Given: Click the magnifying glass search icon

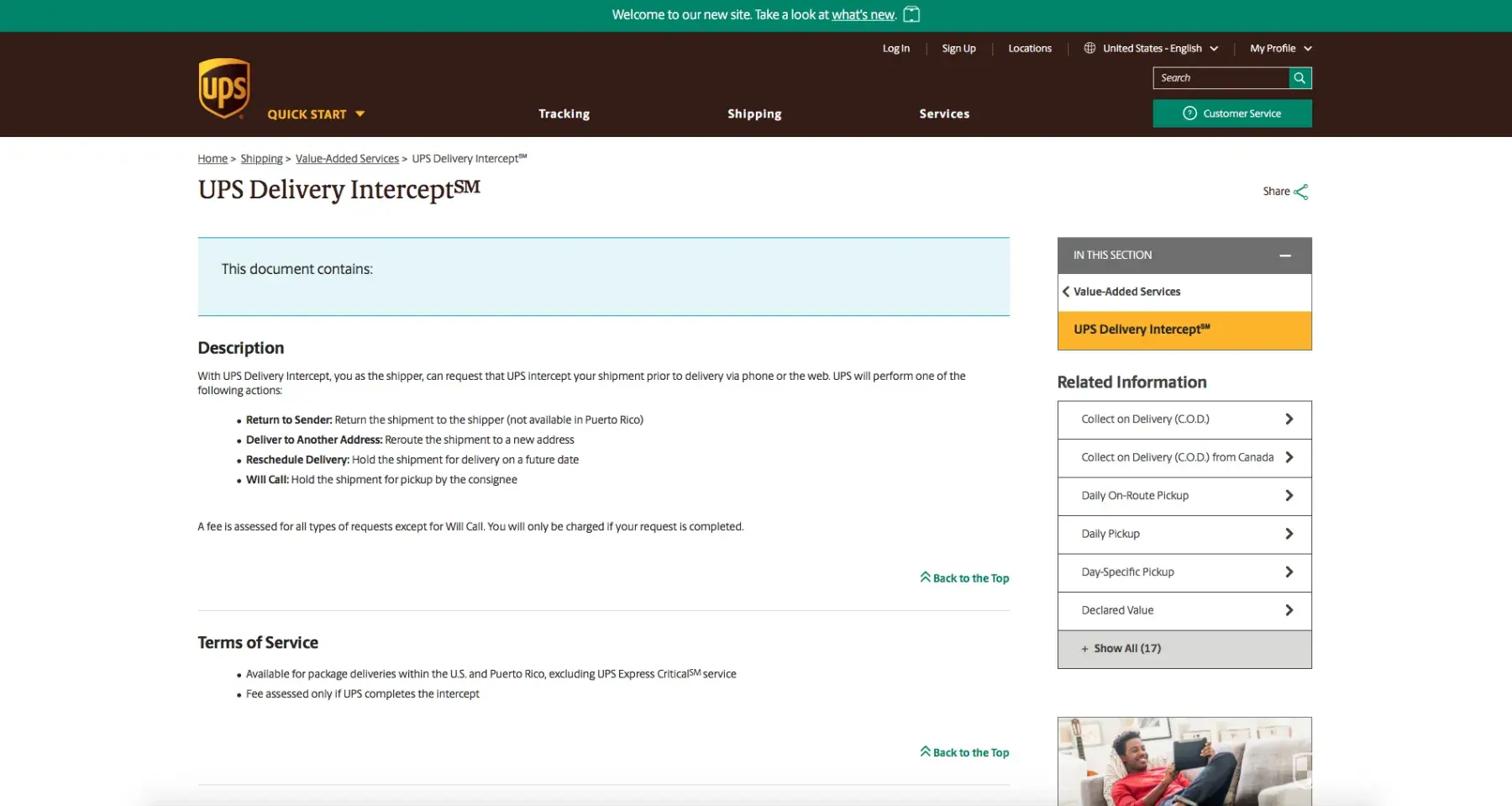Looking at the screenshot, I should click(x=1299, y=78).
